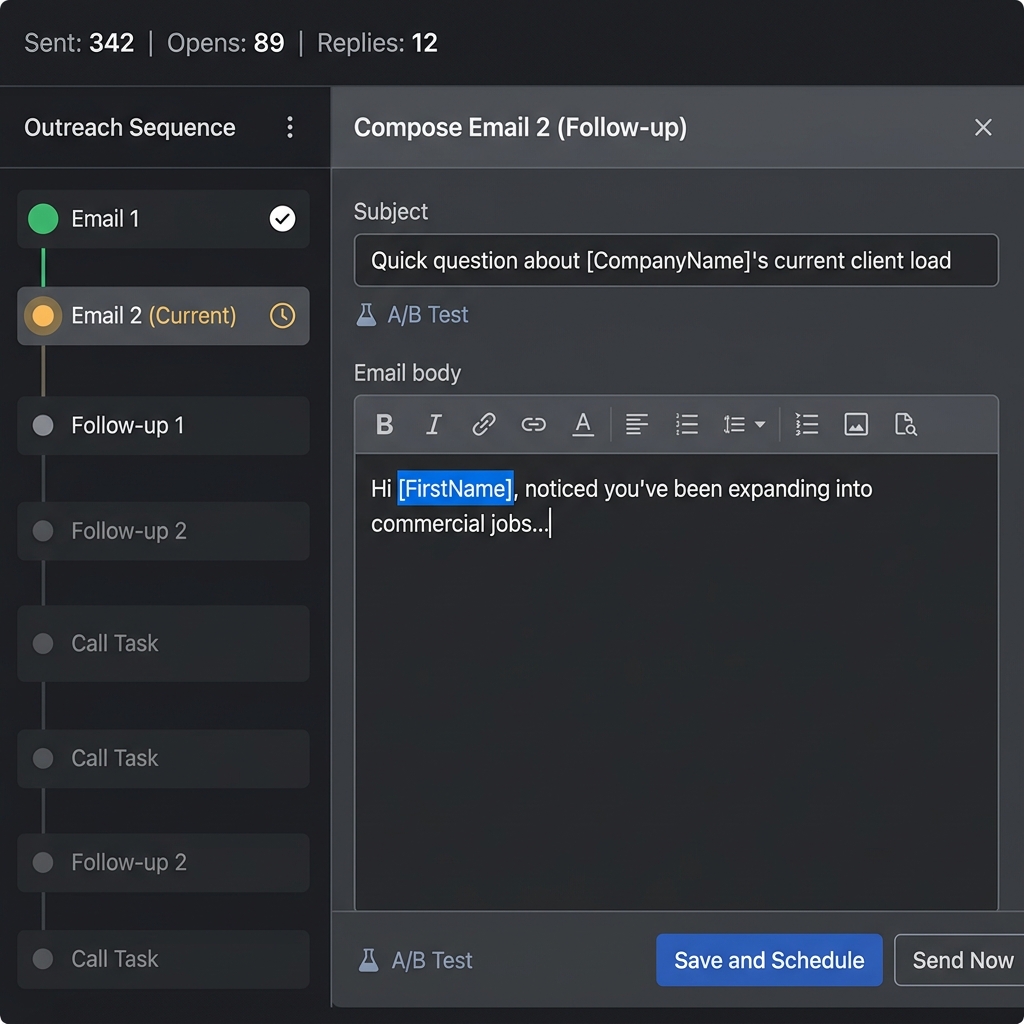Screen dimensions: 1024x1024
Task: Open Outreach Sequence three-dot menu
Action: click(290, 127)
